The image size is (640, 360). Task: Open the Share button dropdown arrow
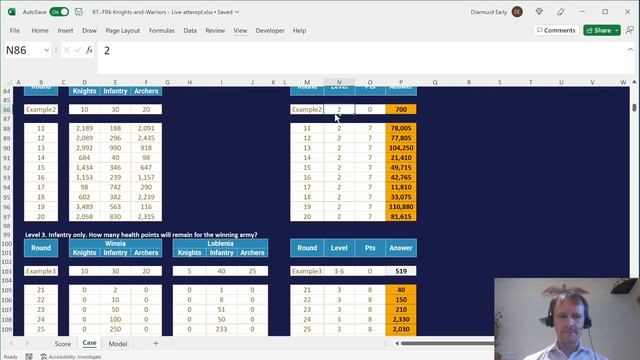[617, 30]
